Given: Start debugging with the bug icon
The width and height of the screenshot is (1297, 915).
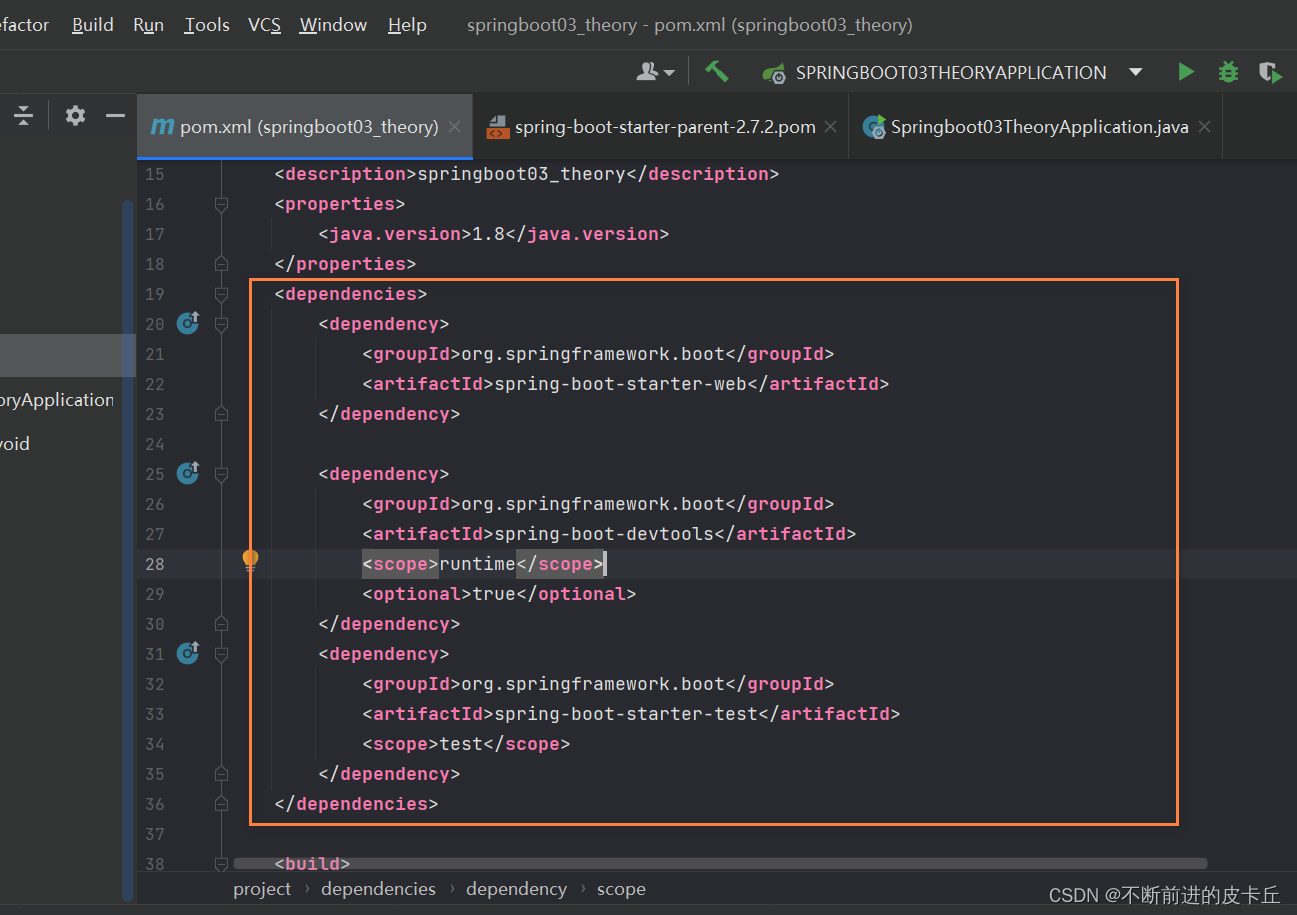Looking at the screenshot, I should pyautogui.click(x=1228, y=72).
